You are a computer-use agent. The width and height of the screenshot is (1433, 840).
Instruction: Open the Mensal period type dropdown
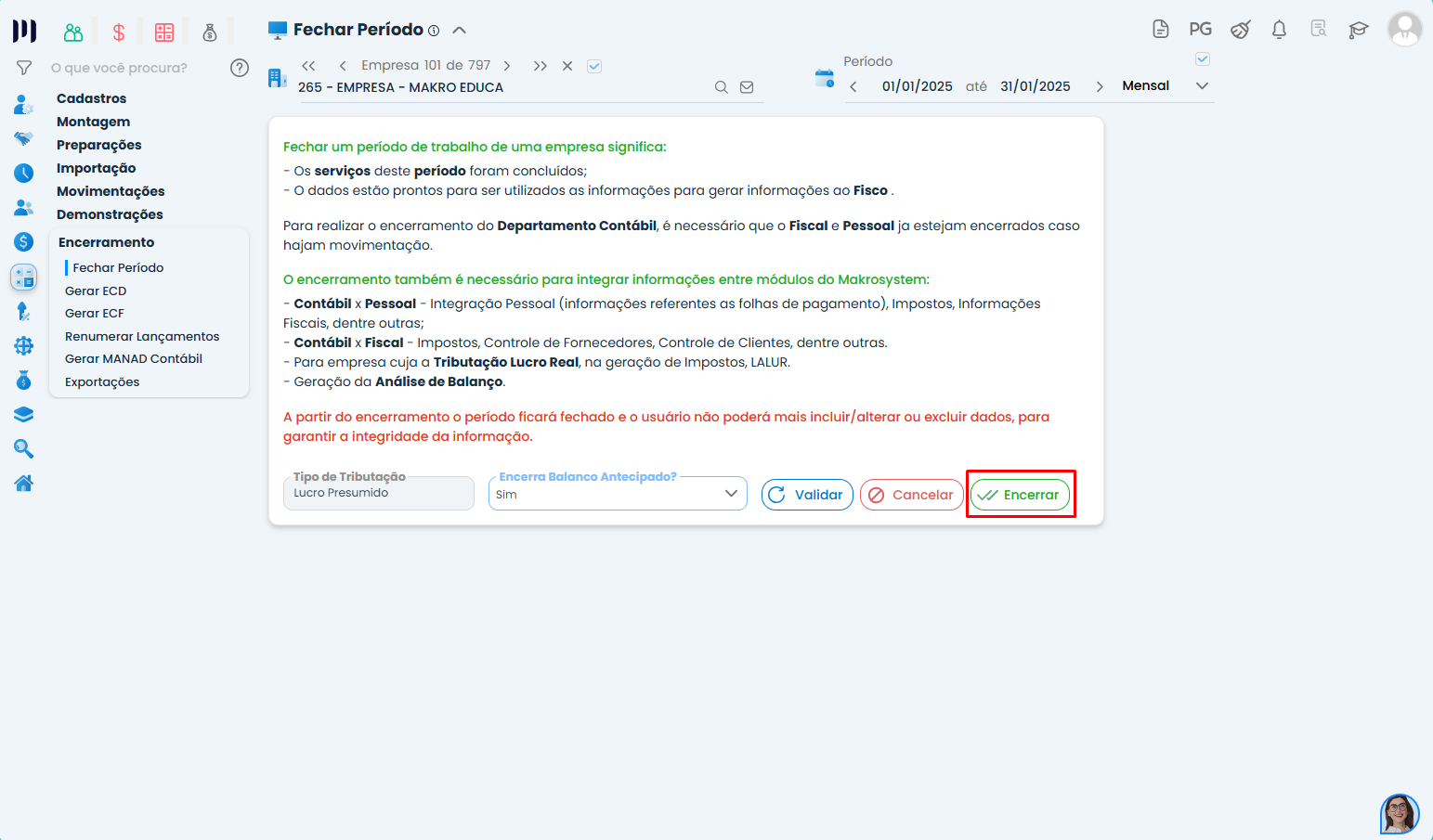tap(1166, 85)
